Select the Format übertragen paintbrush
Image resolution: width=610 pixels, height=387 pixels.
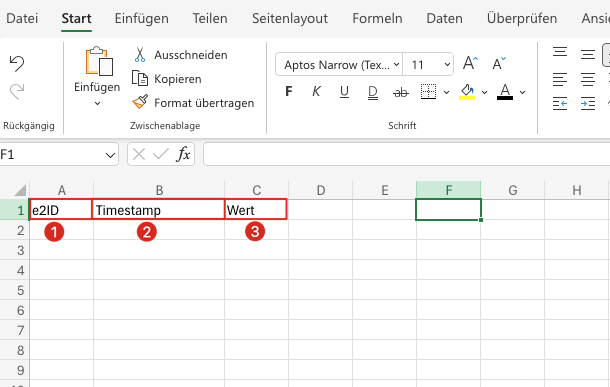pyautogui.click(x=140, y=102)
